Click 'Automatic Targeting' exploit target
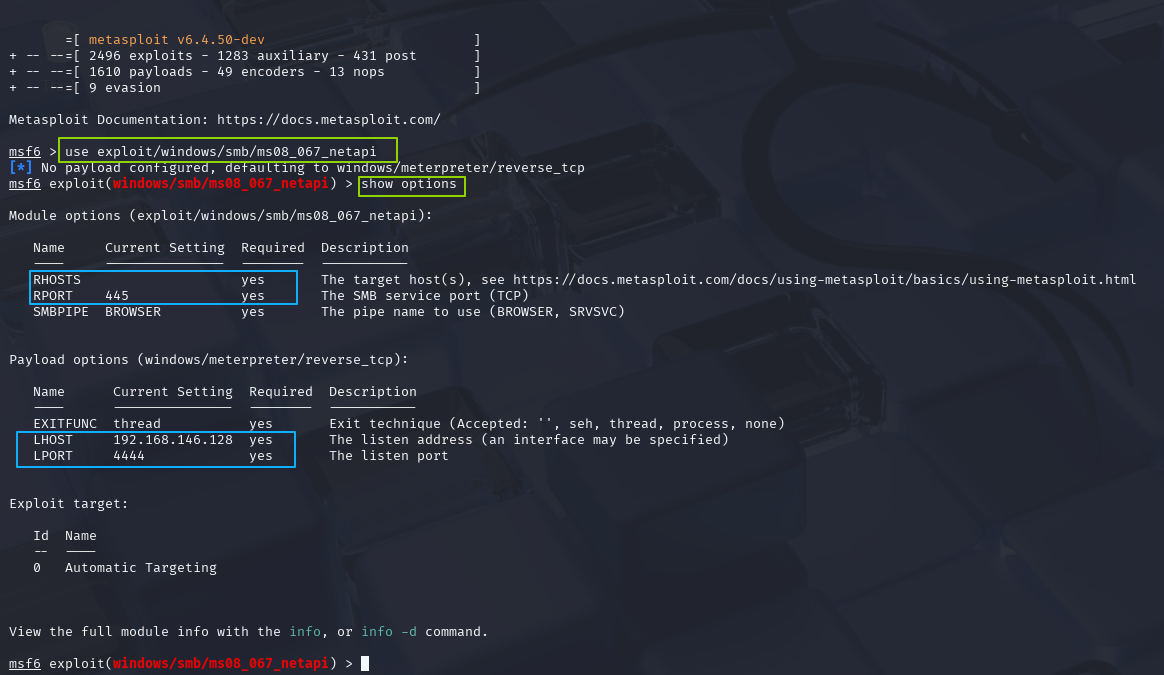Viewport: 1164px width, 675px height. (x=140, y=568)
